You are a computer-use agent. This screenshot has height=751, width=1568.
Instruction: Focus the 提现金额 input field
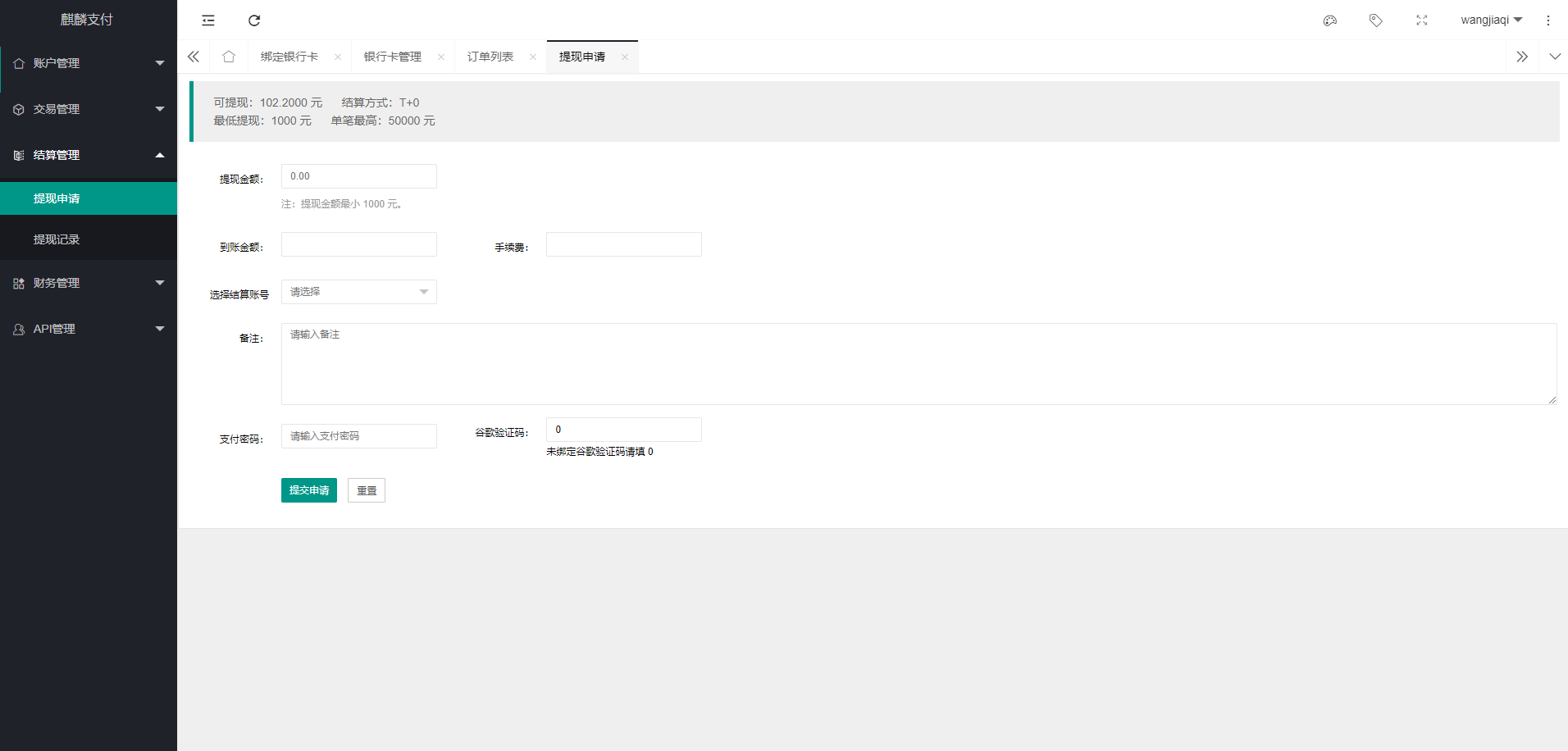358,176
